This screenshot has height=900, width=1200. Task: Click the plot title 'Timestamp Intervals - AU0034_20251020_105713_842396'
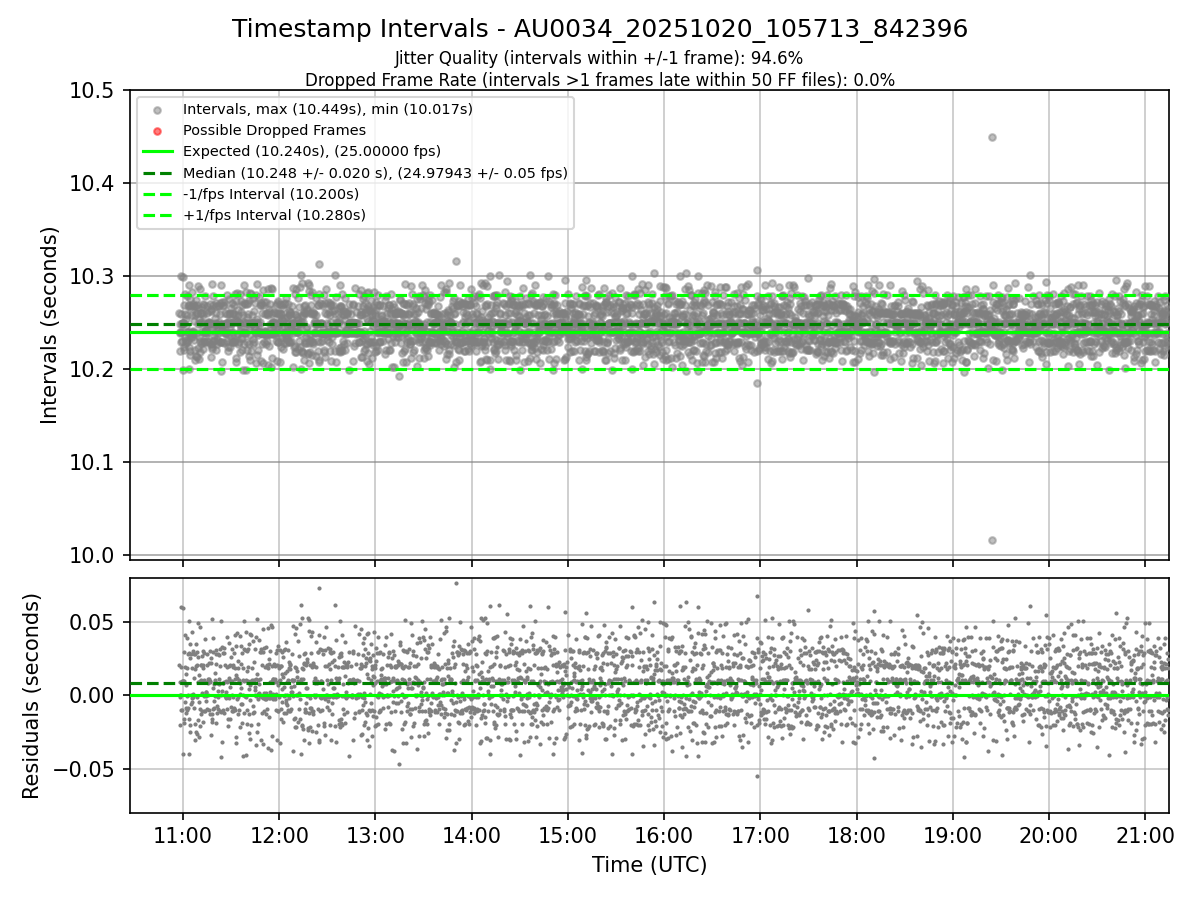(x=600, y=29)
